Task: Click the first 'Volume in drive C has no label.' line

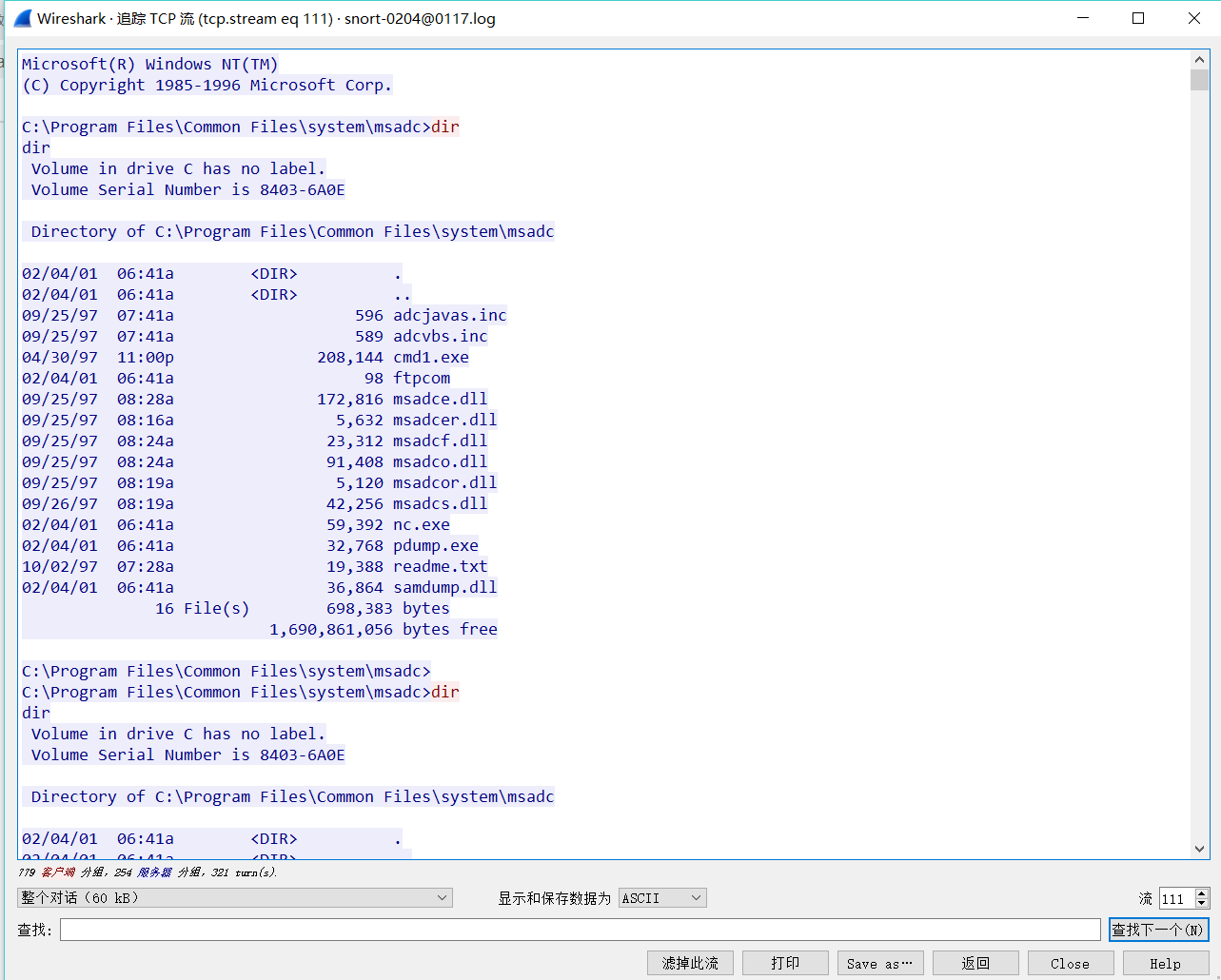Action: pos(179,168)
